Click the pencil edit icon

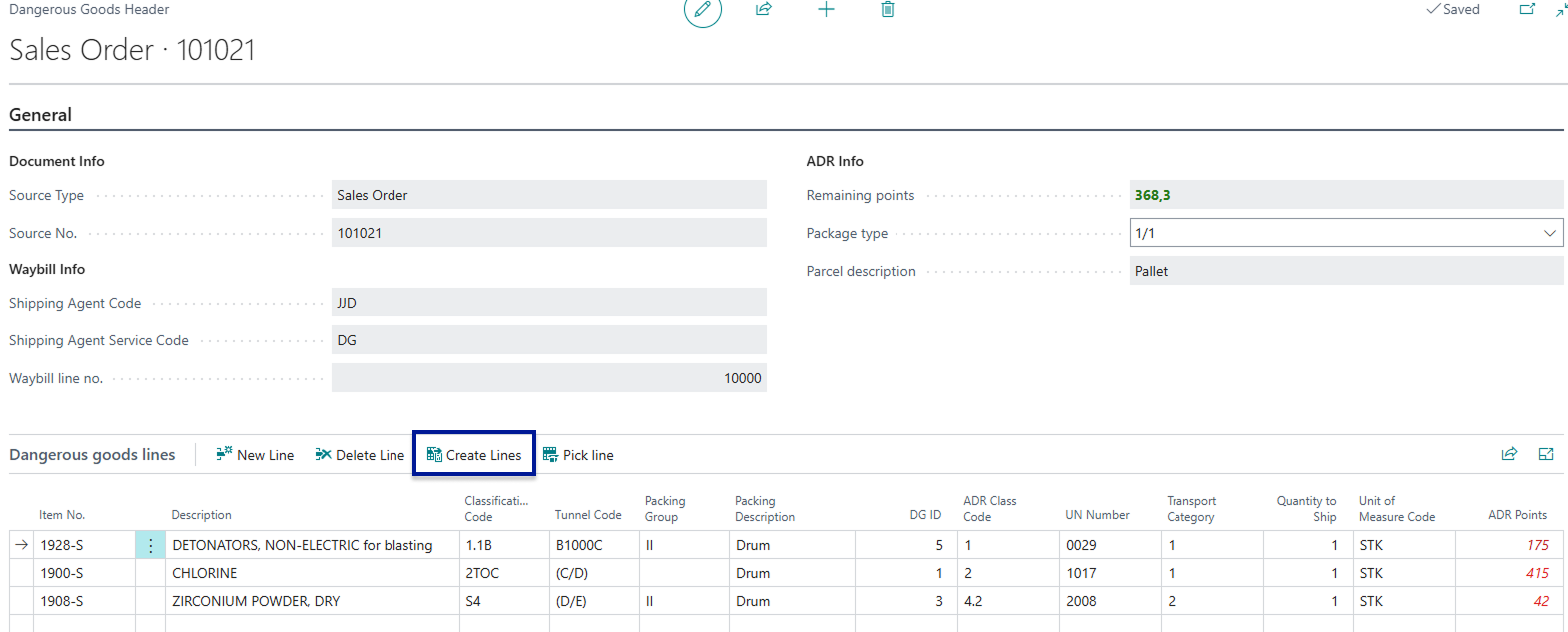point(702,10)
